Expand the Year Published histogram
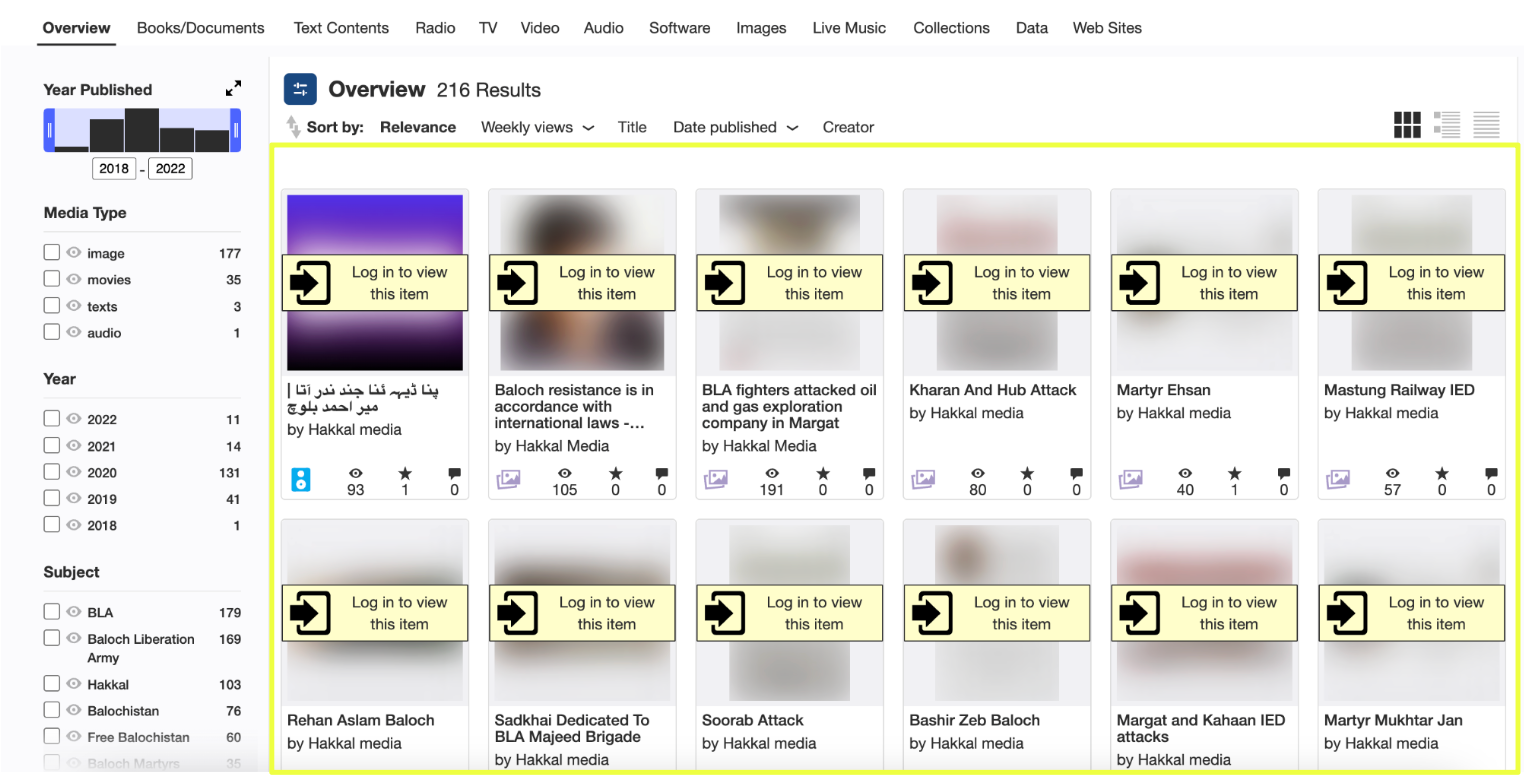 click(233, 89)
